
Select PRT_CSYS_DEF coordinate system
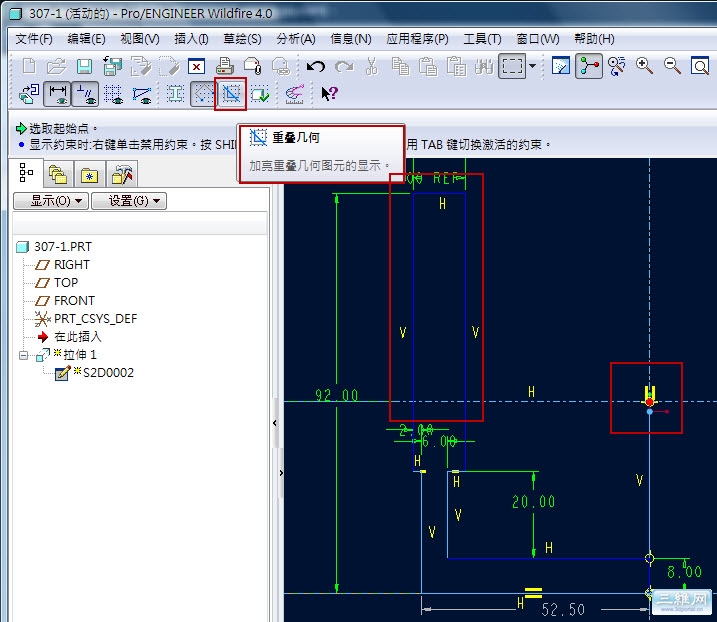pos(86,319)
